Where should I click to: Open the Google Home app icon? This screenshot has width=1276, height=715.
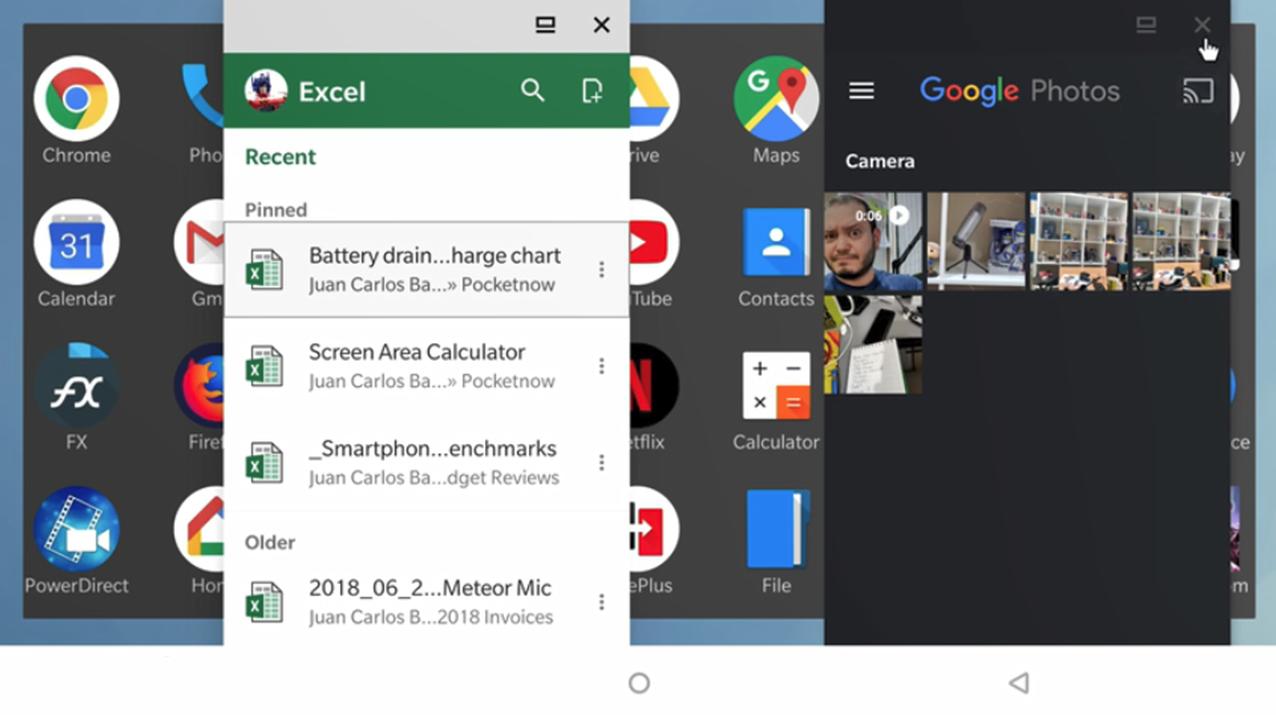(x=200, y=529)
